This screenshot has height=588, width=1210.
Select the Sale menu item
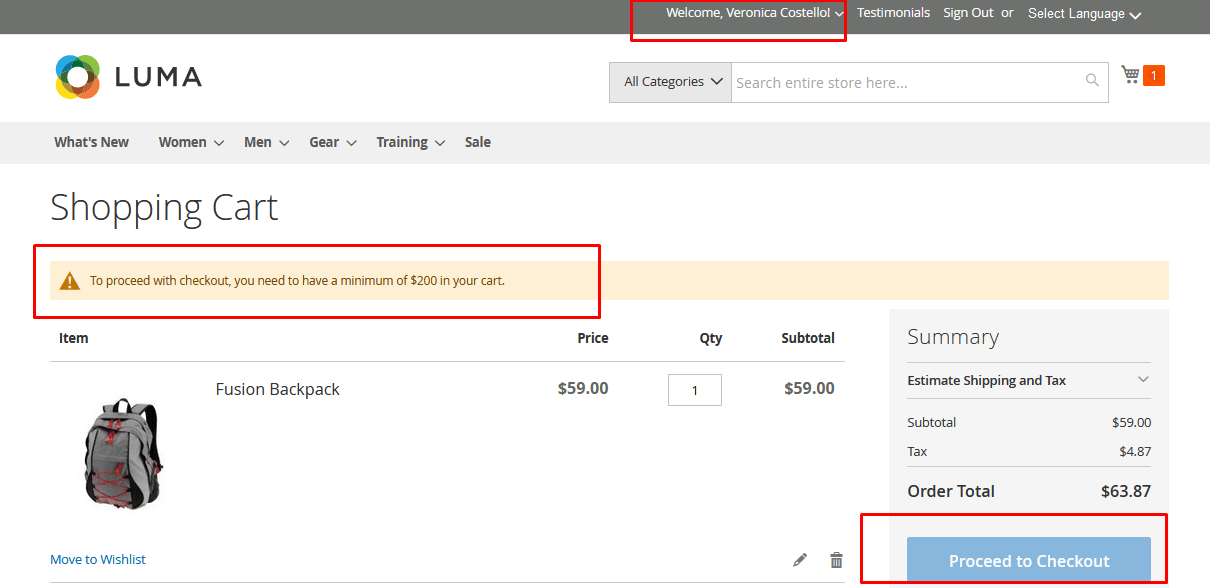pos(477,142)
